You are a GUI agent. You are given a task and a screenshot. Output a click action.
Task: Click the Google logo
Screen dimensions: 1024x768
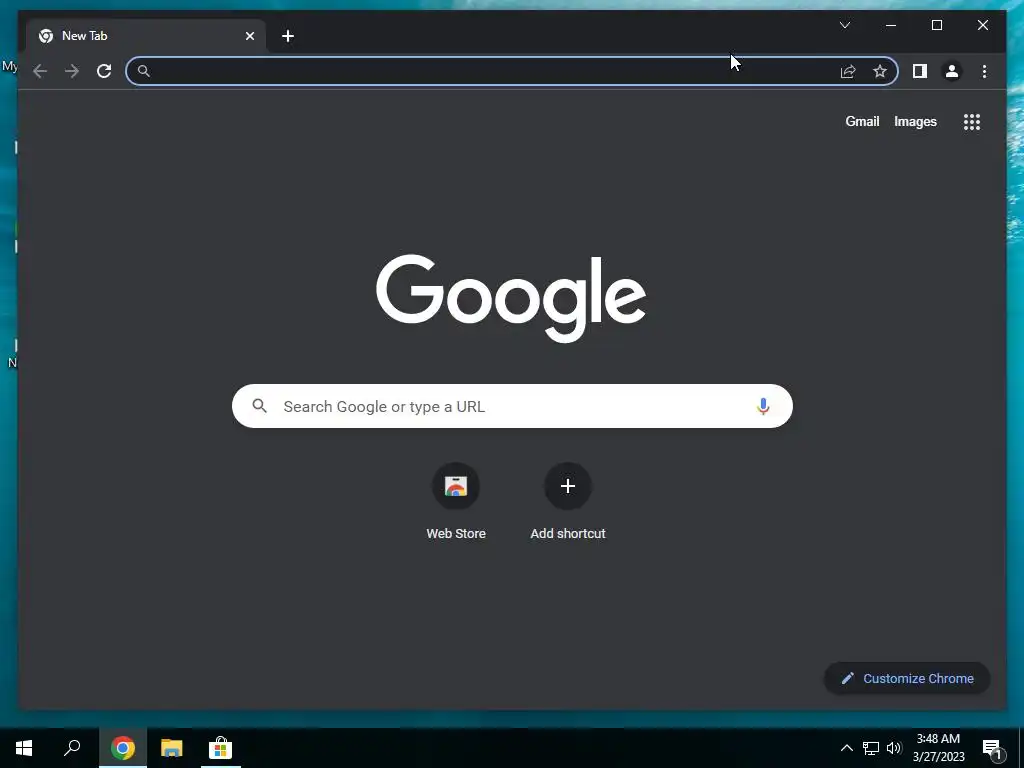click(x=511, y=298)
